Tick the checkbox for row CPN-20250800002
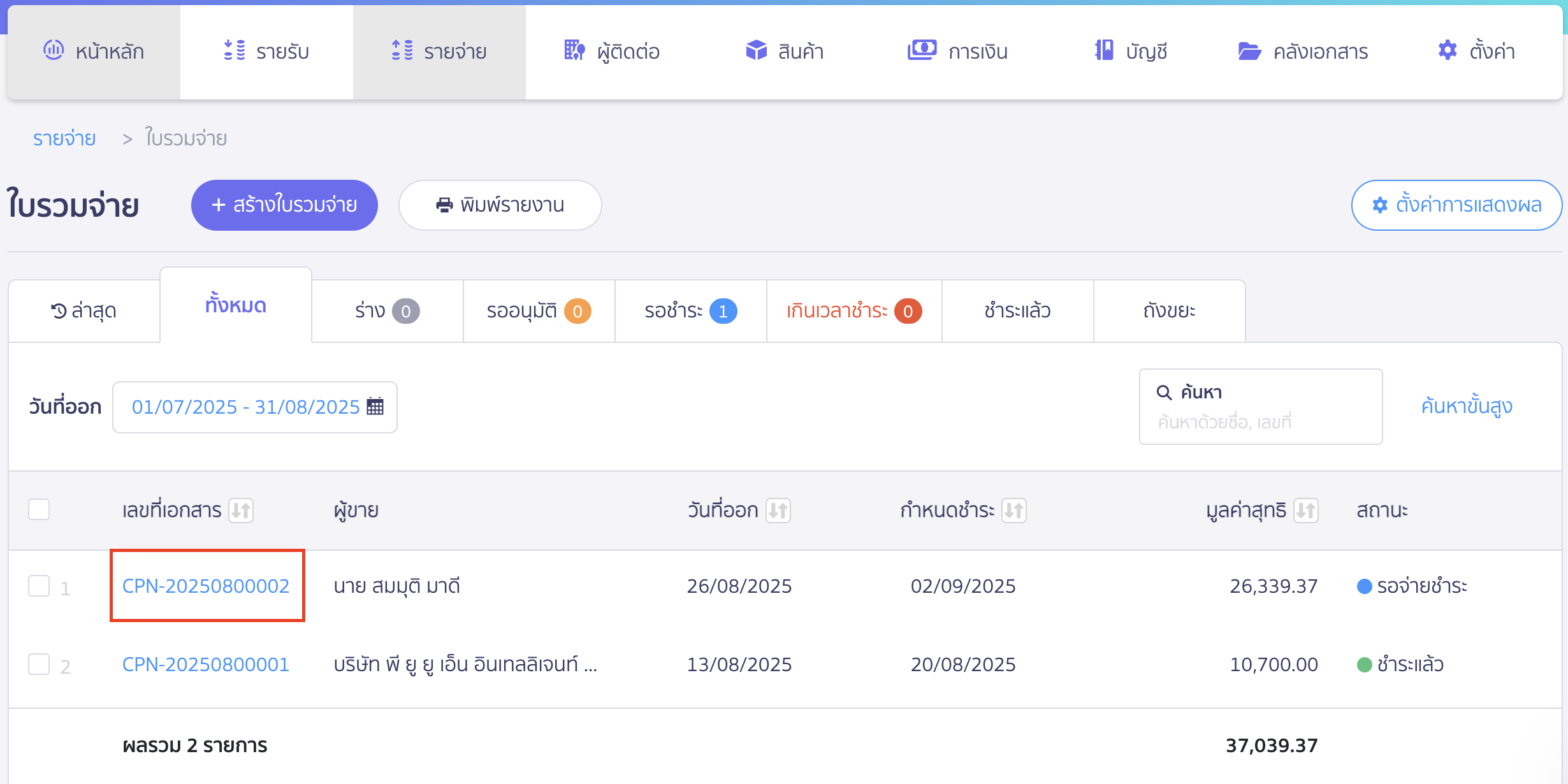 (39, 586)
